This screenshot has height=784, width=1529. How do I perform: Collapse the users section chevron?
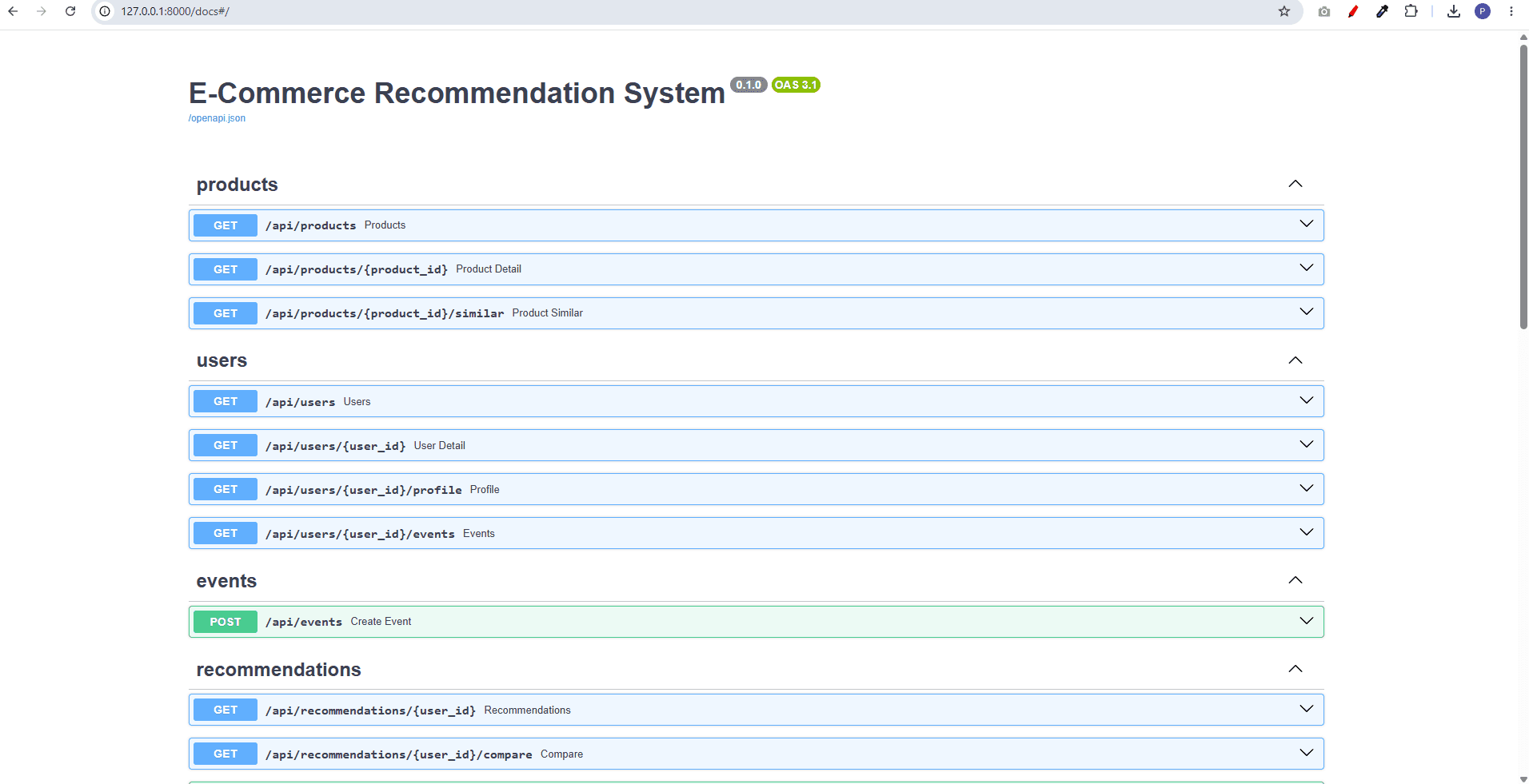click(x=1295, y=360)
